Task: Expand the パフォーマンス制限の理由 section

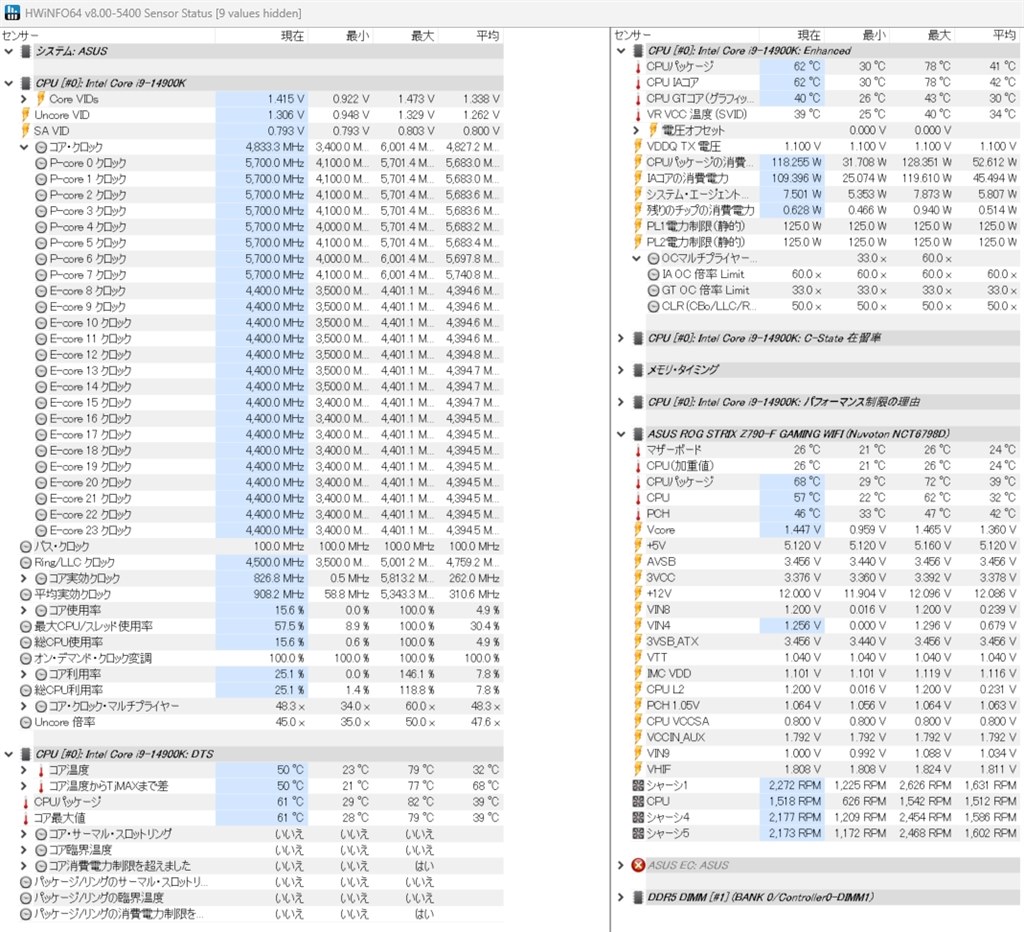Action: (x=621, y=402)
